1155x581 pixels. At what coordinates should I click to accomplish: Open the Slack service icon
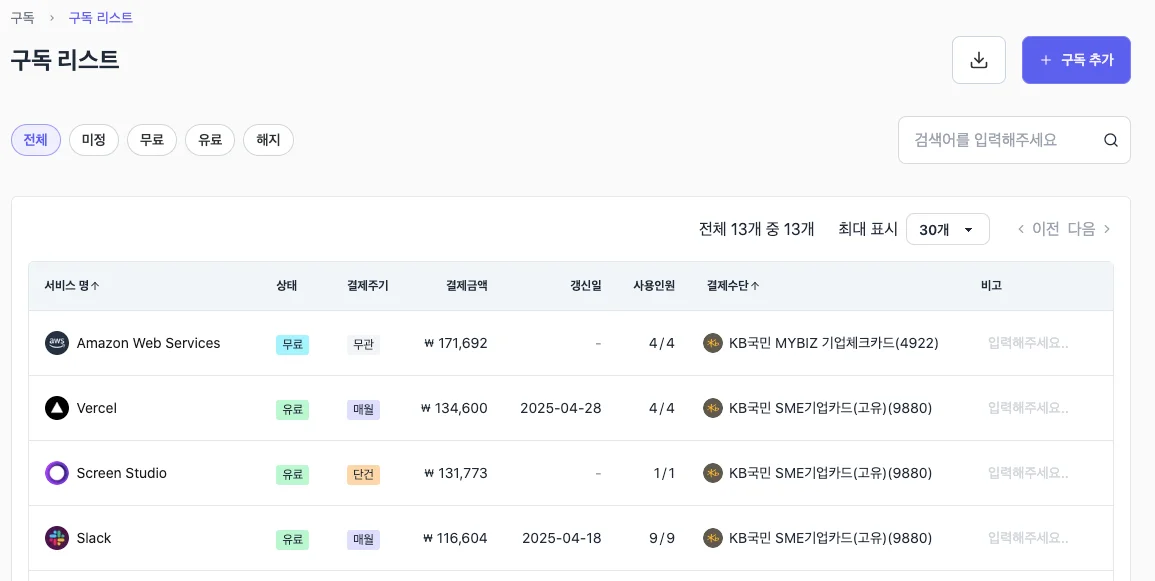point(57,538)
